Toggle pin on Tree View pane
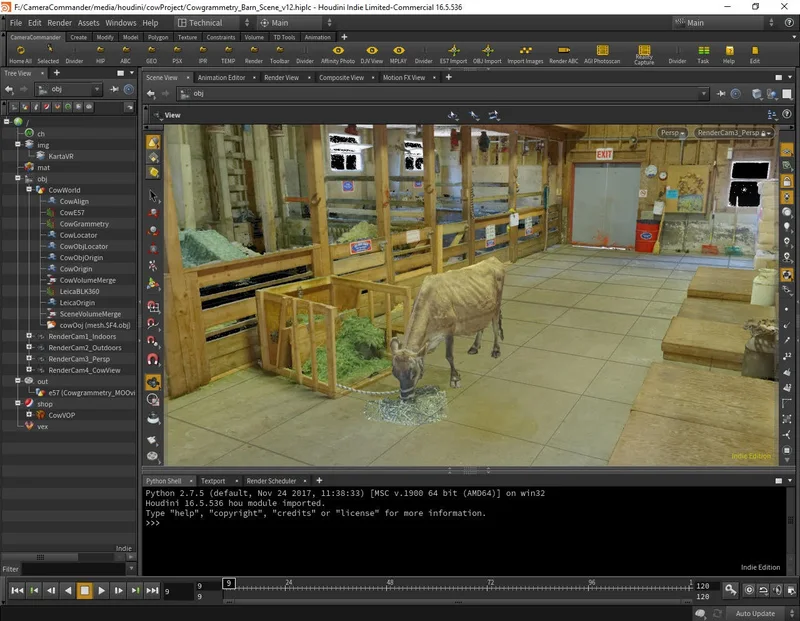800x621 pixels. point(115,89)
